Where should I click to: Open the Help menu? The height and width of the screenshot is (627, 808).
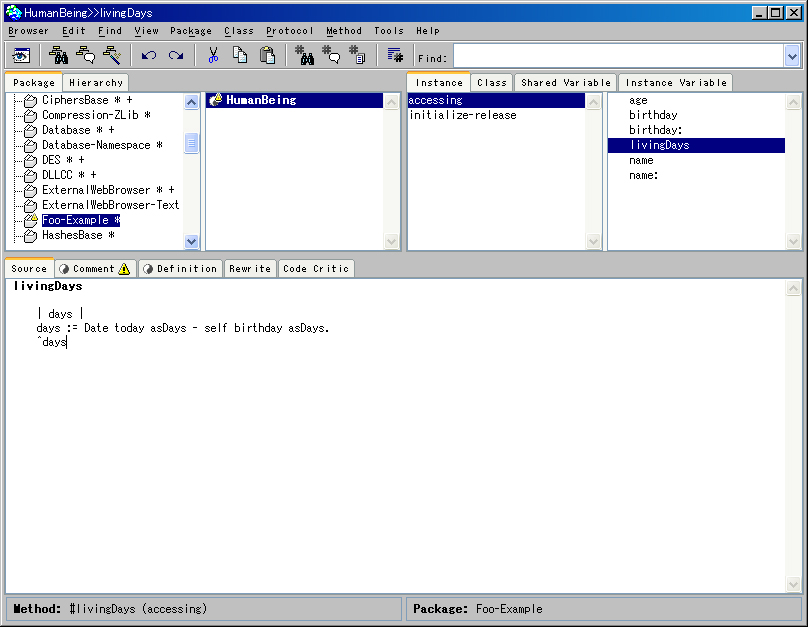coord(428,31)
